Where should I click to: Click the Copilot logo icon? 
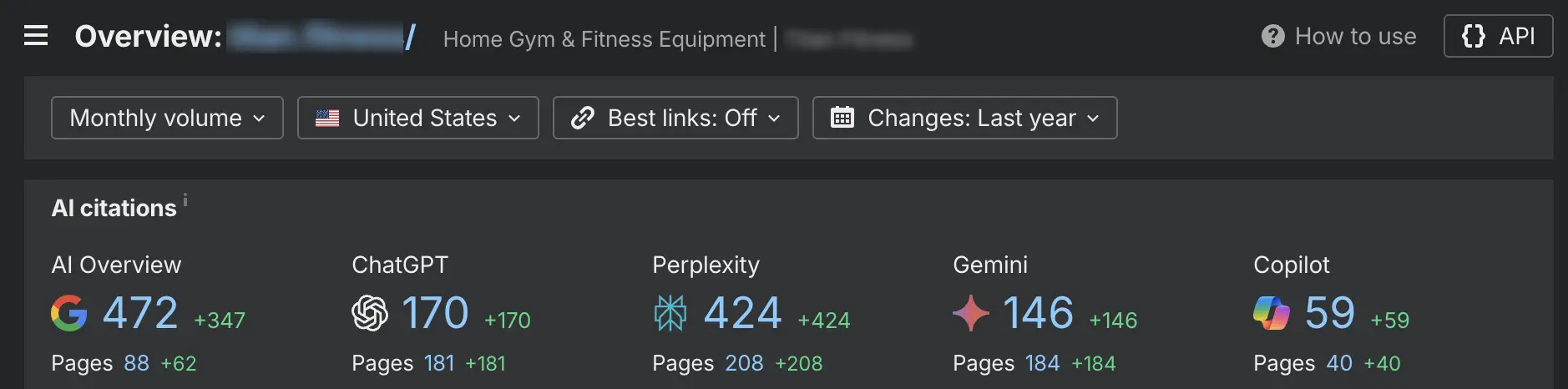(x=1272, y=313)
